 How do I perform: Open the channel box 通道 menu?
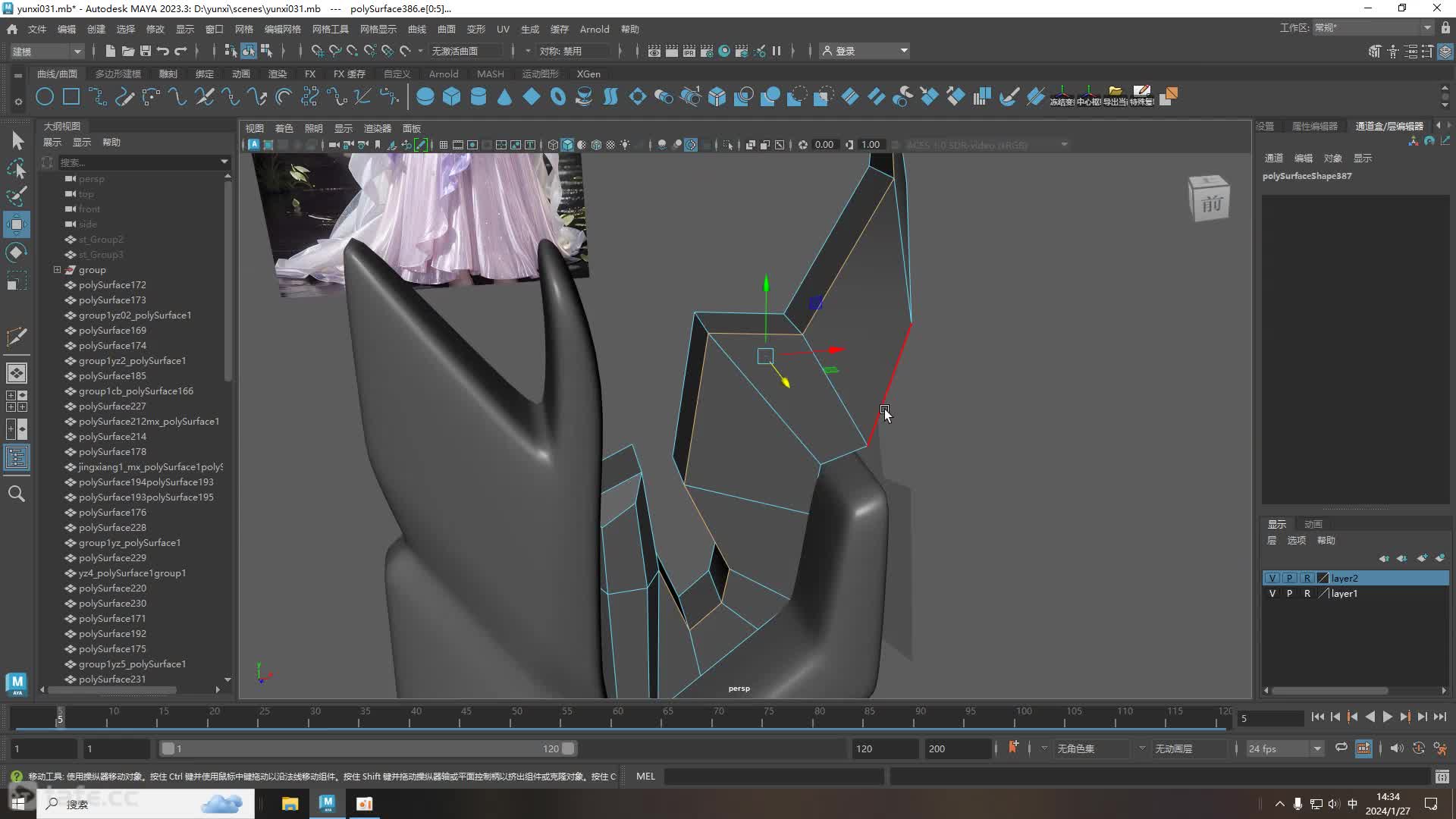pos(1274,158)
